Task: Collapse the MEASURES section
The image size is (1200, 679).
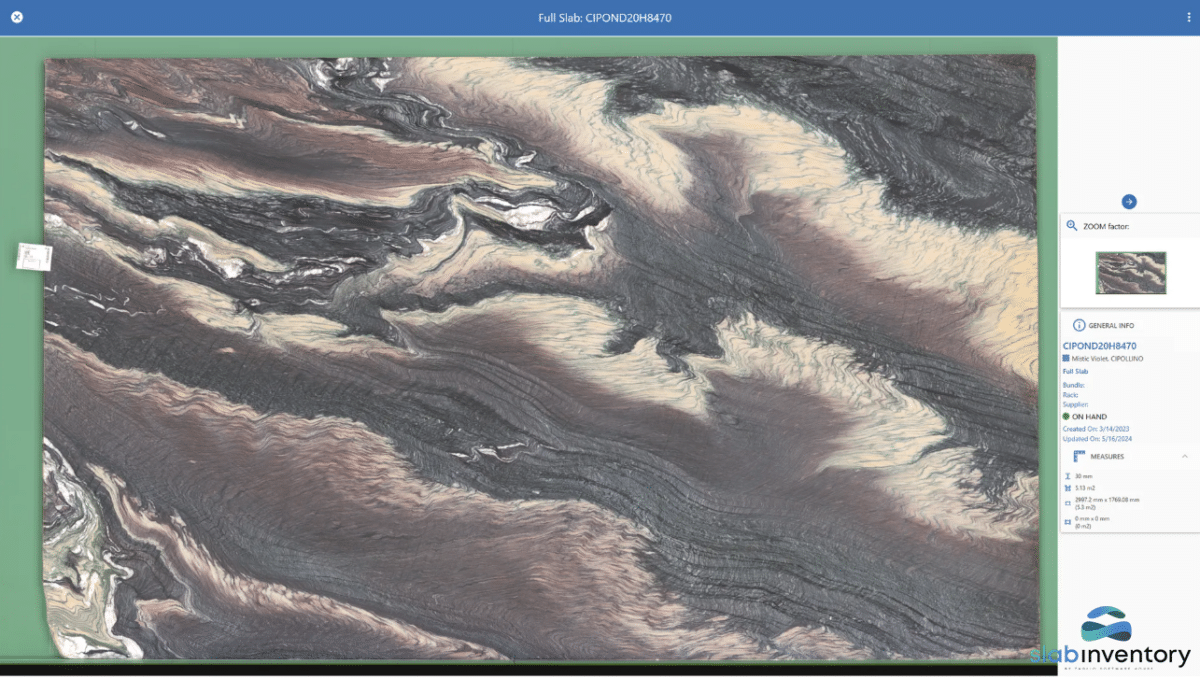Action: [1185, 456]
